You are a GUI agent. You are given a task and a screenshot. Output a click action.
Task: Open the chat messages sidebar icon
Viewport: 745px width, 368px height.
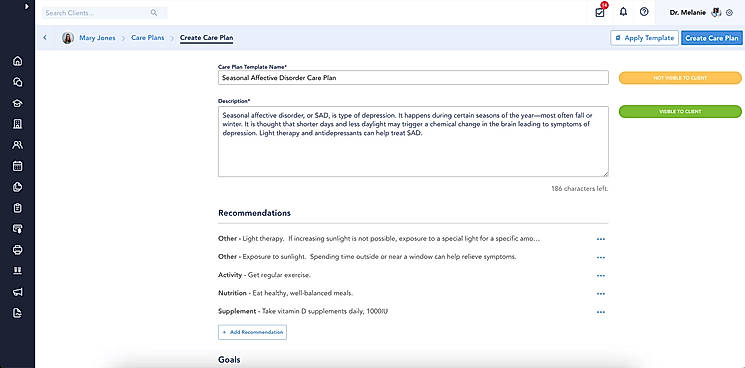tap(18, 82)
